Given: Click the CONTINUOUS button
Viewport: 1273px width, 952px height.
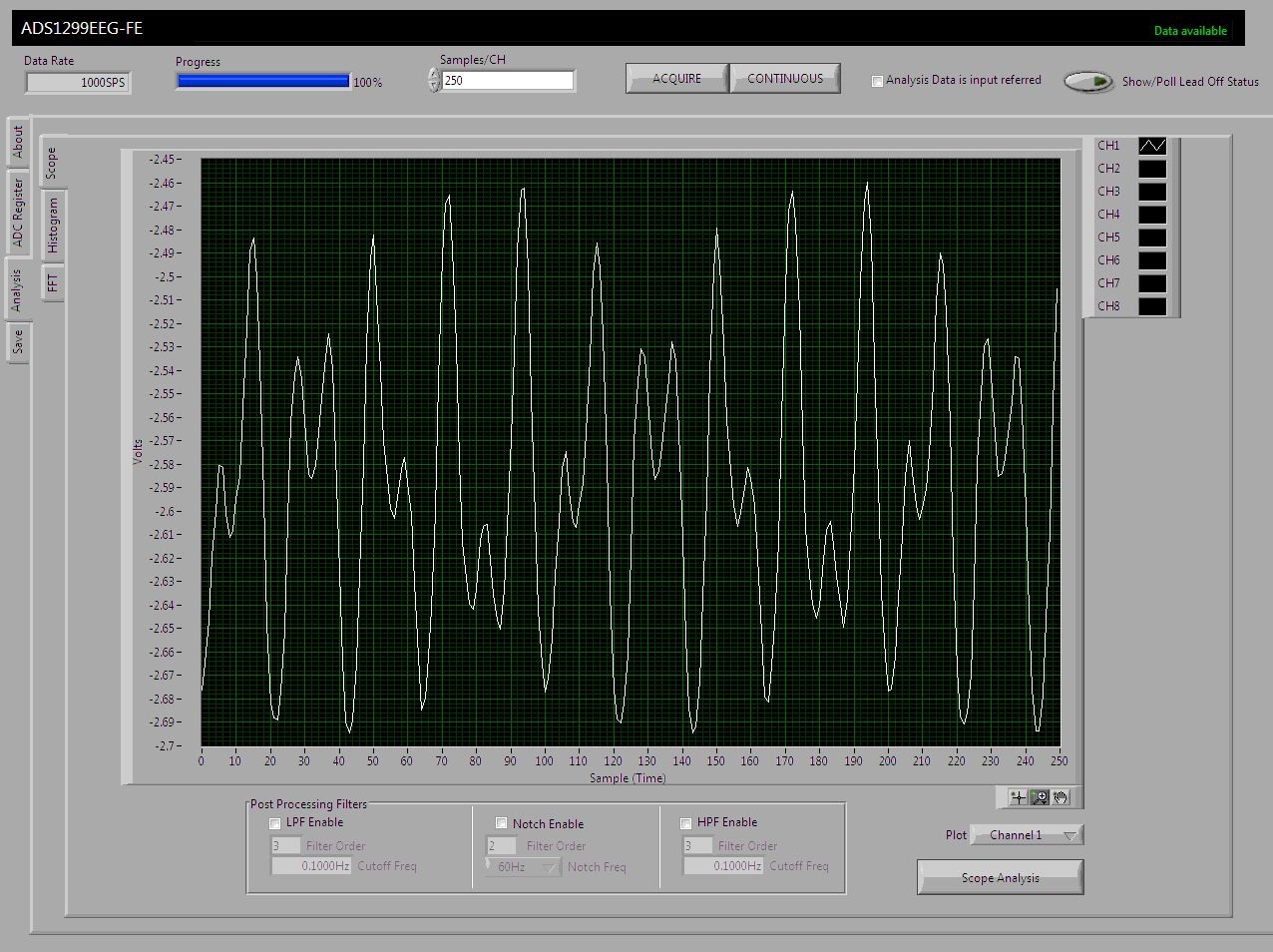Looking at the screenshot, I should coord(785,79).
